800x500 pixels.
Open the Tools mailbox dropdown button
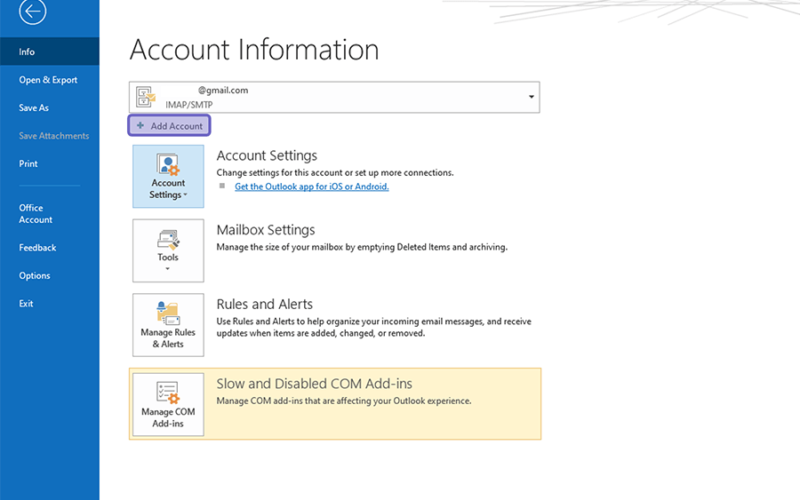(168, 251)
